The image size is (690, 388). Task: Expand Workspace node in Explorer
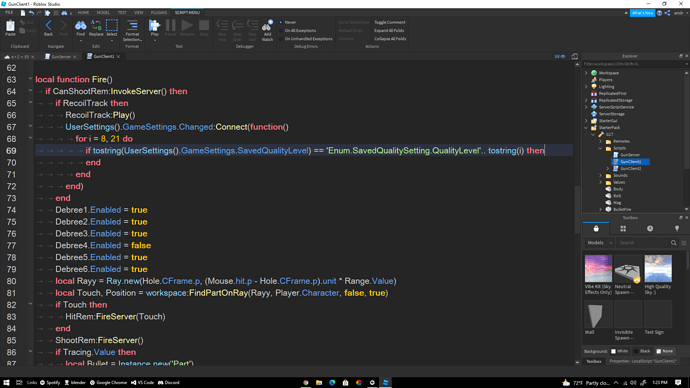coord(586,73)
